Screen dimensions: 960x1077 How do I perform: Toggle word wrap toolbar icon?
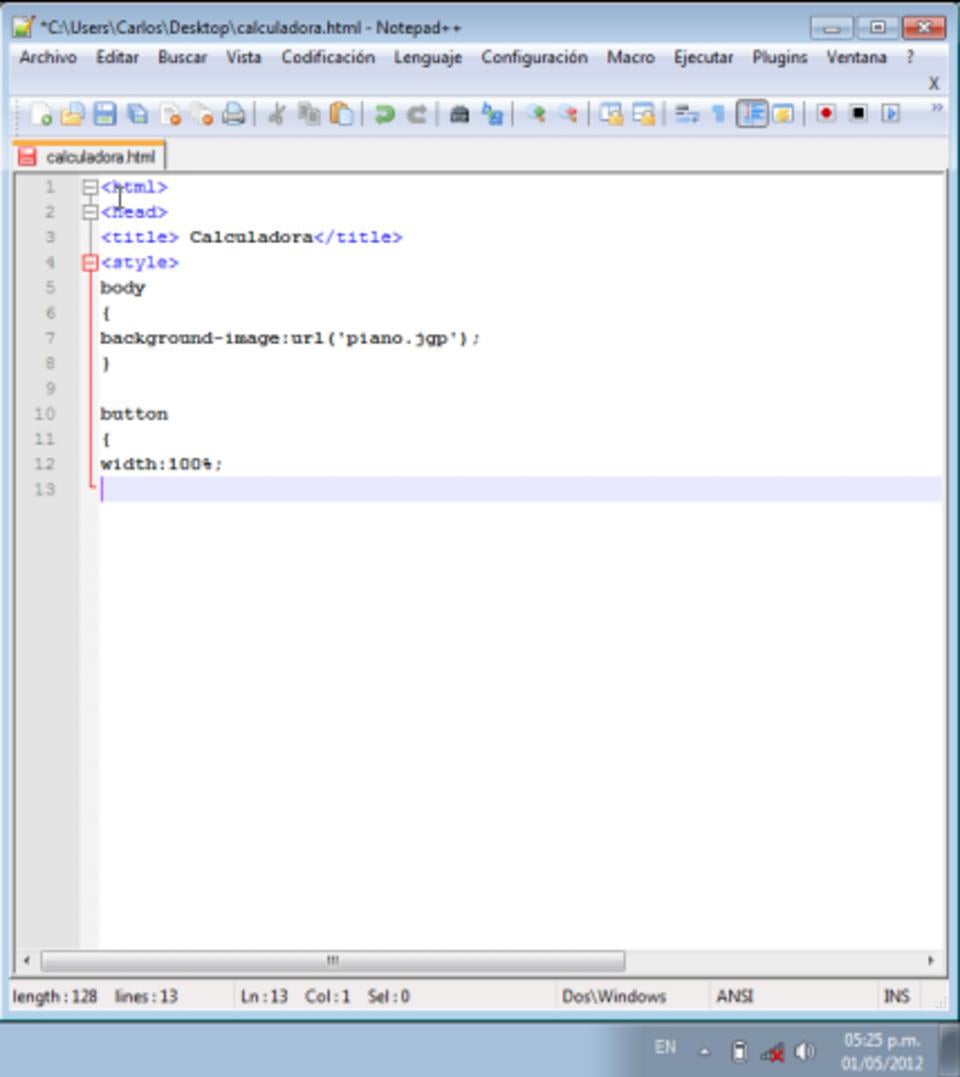pyautogui.click(x=686, y=114)
